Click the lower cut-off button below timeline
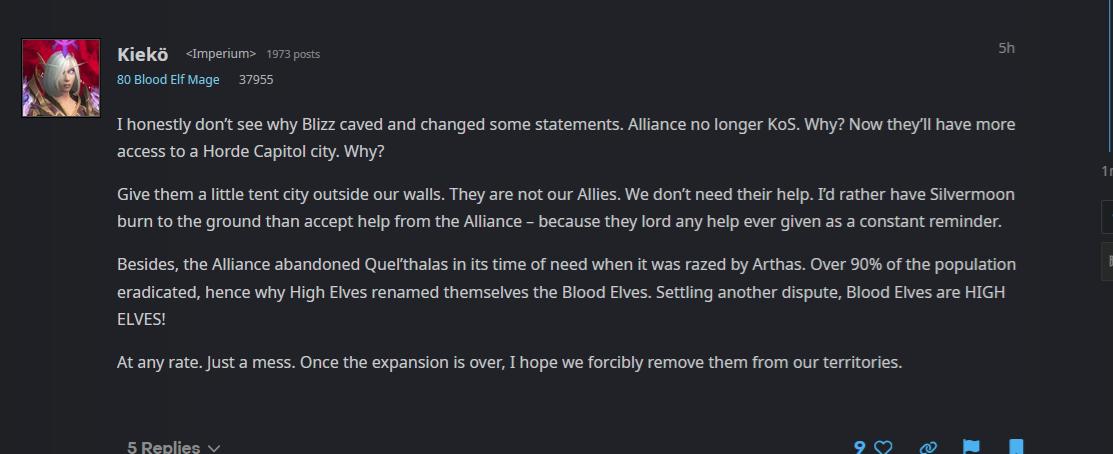This screenshot has height=454, width=1113. [x=1107, y=261]
